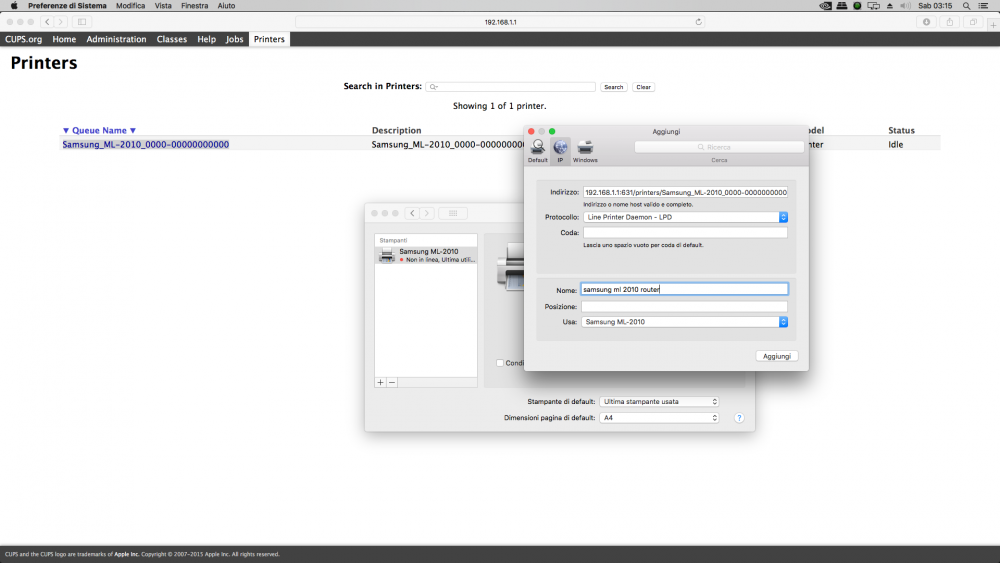Click the Safari address bar

500,22
